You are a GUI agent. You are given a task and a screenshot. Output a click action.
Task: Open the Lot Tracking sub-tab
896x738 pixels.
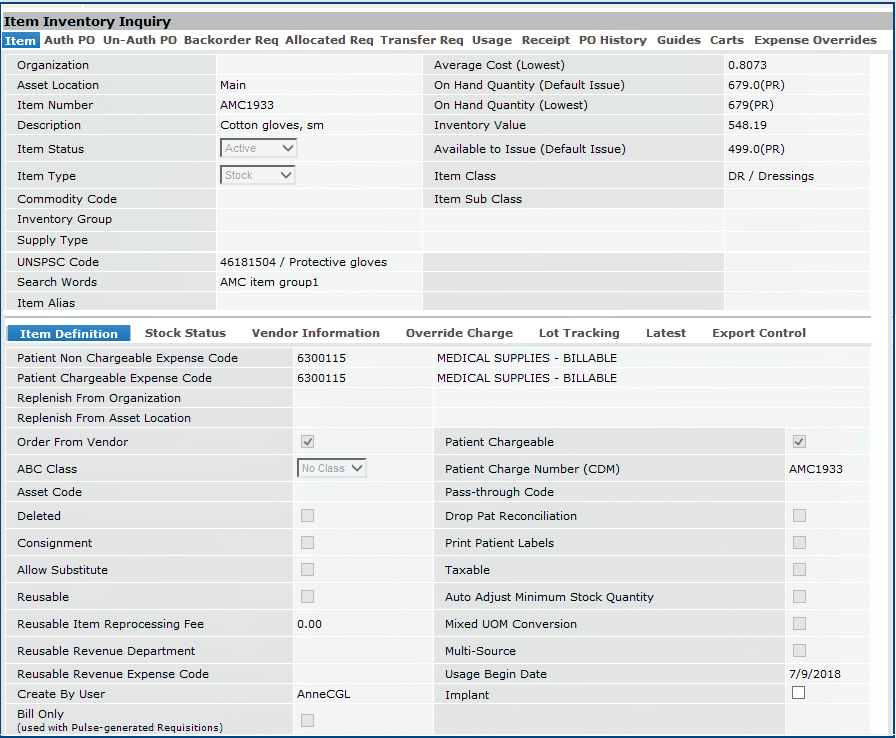click(579, 333)
